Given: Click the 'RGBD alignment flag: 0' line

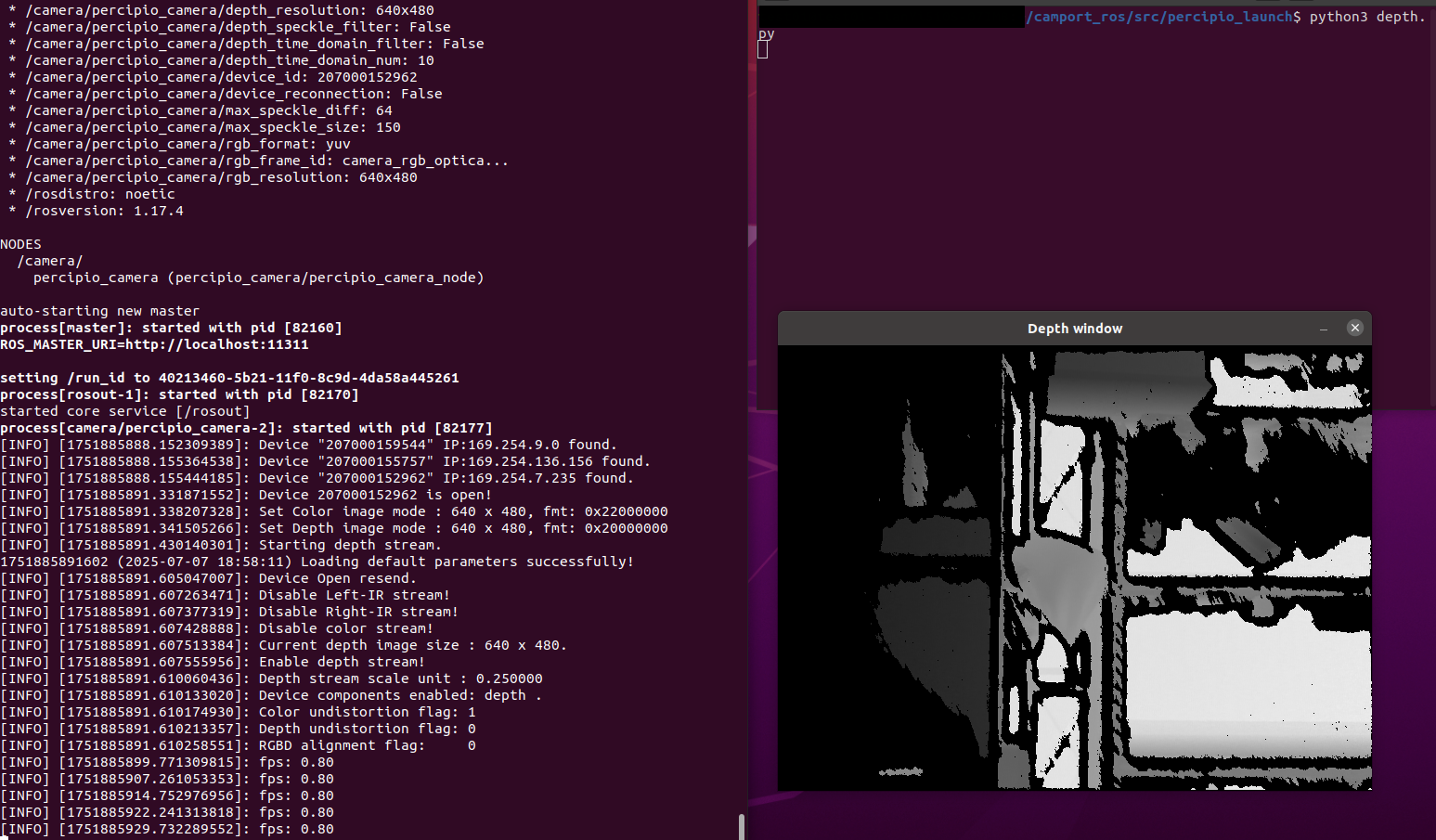Looking at the screenshot, I should [x=238, y=745].
